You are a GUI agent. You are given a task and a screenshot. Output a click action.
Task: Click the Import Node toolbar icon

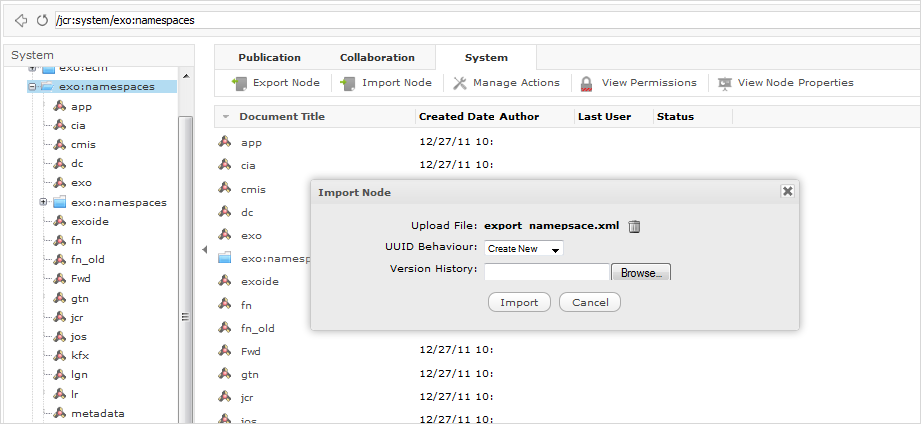(349, 83)
